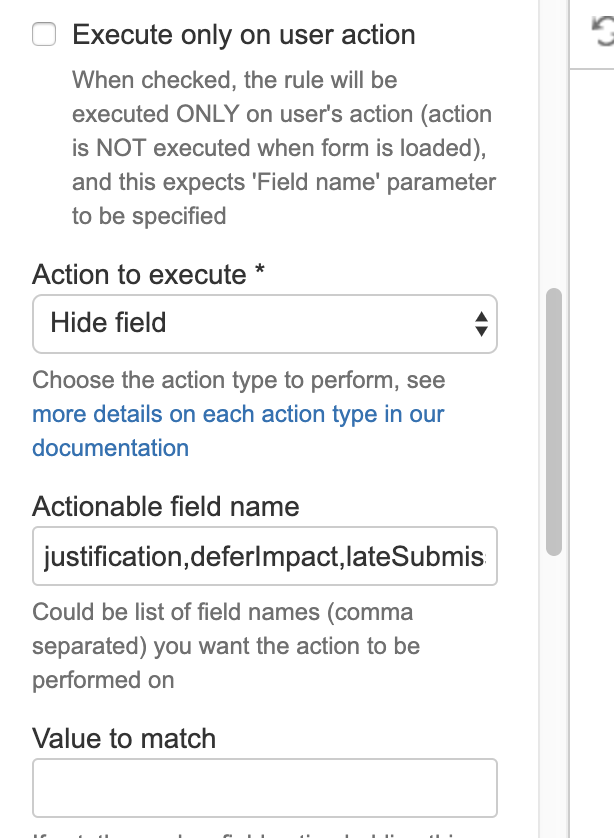The width and height of the screenshot is (614, 838).
Task: Click the up-down stepper arrows on Hide field selector
Action: (x=479, y=324)
